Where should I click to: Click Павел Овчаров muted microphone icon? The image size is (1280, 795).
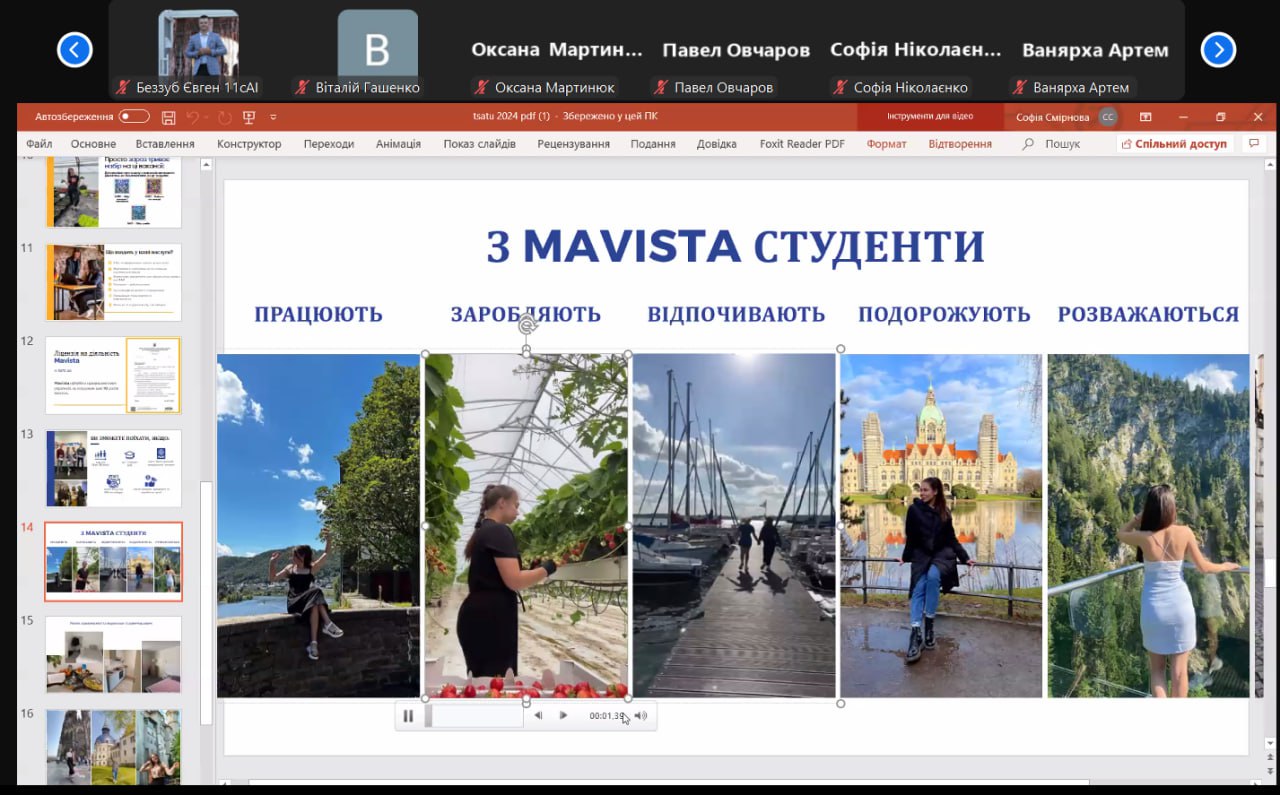[660, 87]
